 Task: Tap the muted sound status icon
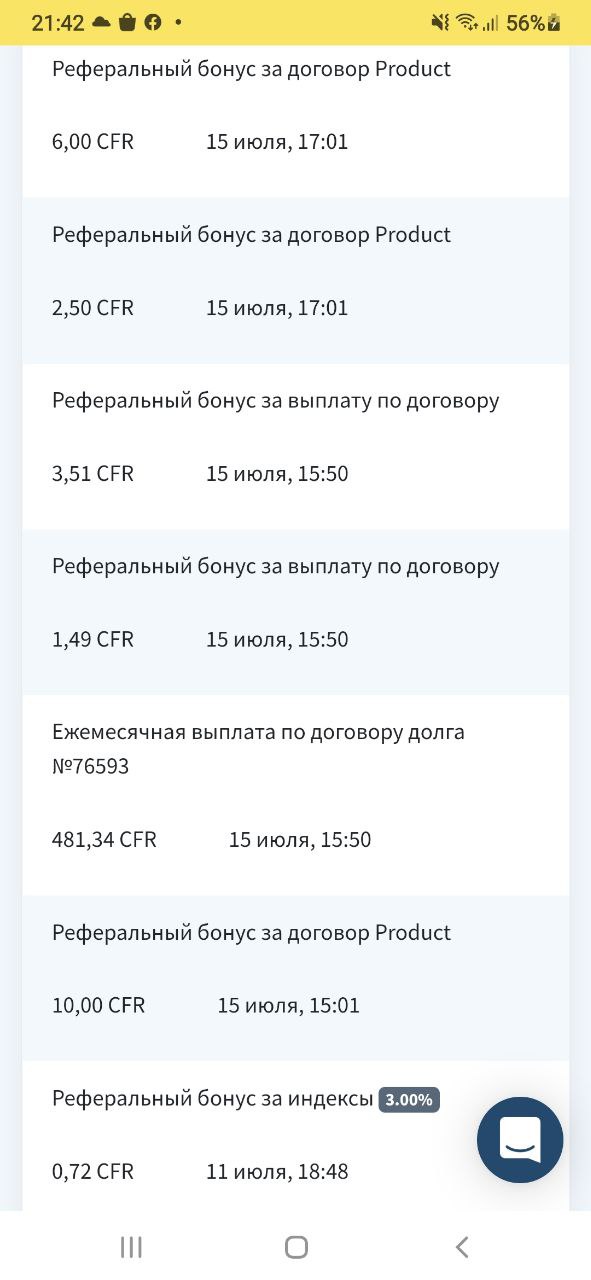coord(440,22)
